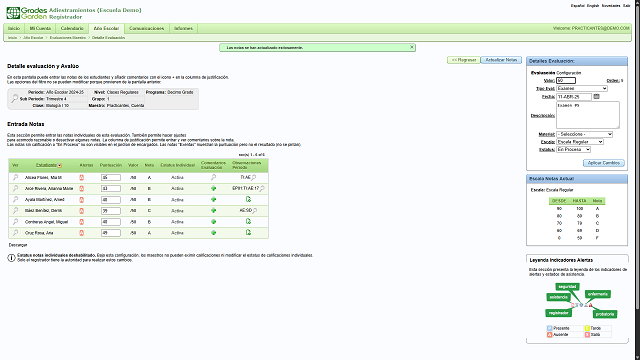
Task: Edit score field for Alicea Flores
Action: 111,178
